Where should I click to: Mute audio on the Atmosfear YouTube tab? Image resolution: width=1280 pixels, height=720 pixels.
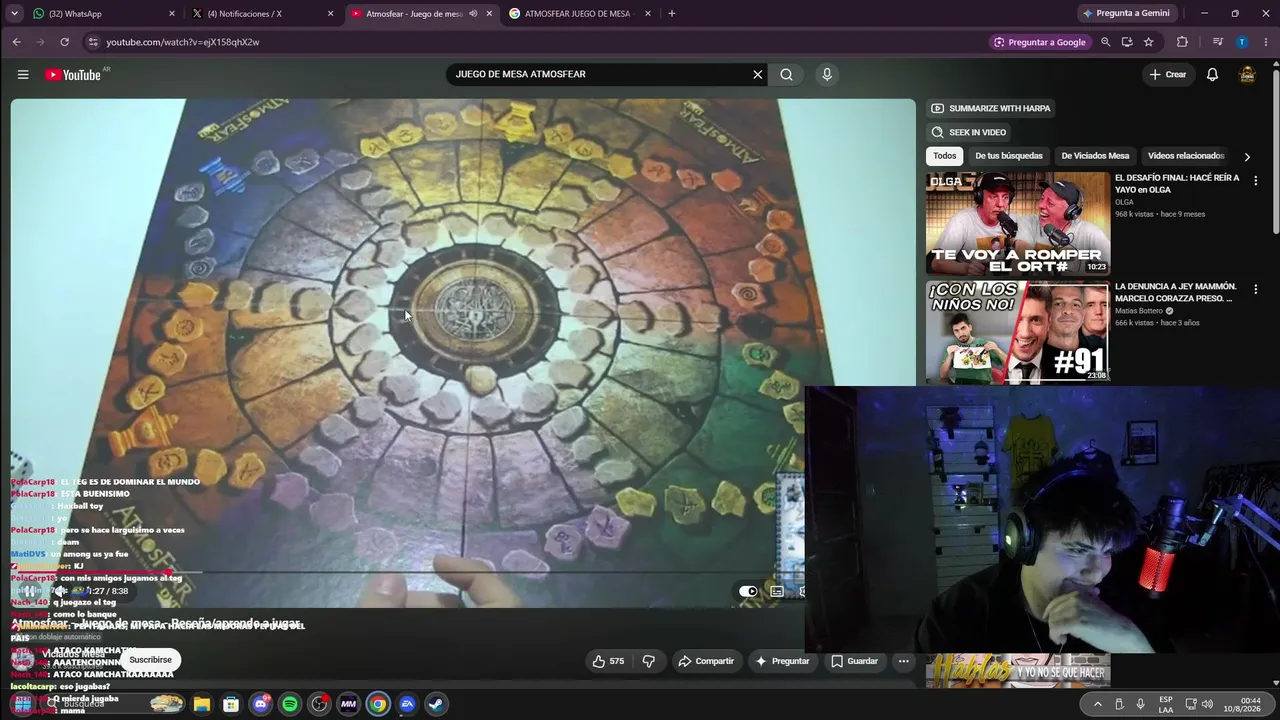(473, 14)
